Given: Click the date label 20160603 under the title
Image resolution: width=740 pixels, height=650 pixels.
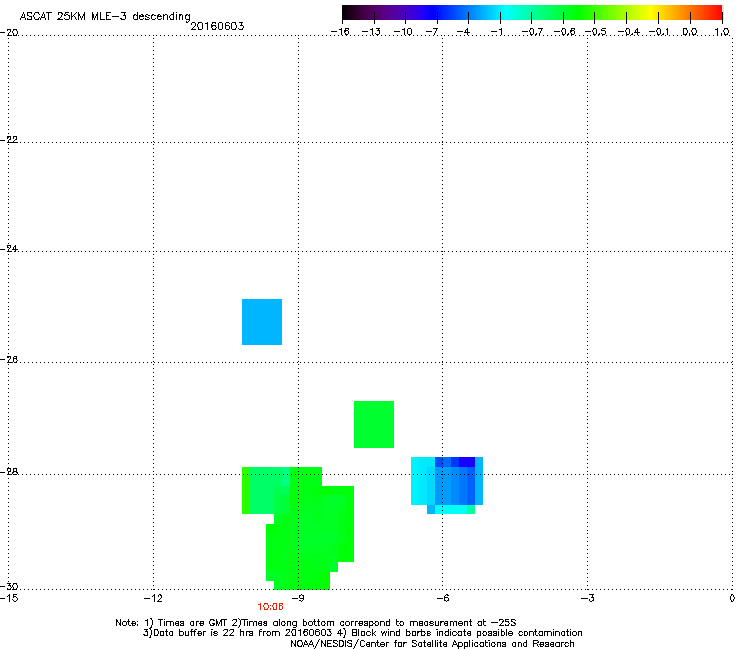Looking at the screenshot, I should pos(217,26).
